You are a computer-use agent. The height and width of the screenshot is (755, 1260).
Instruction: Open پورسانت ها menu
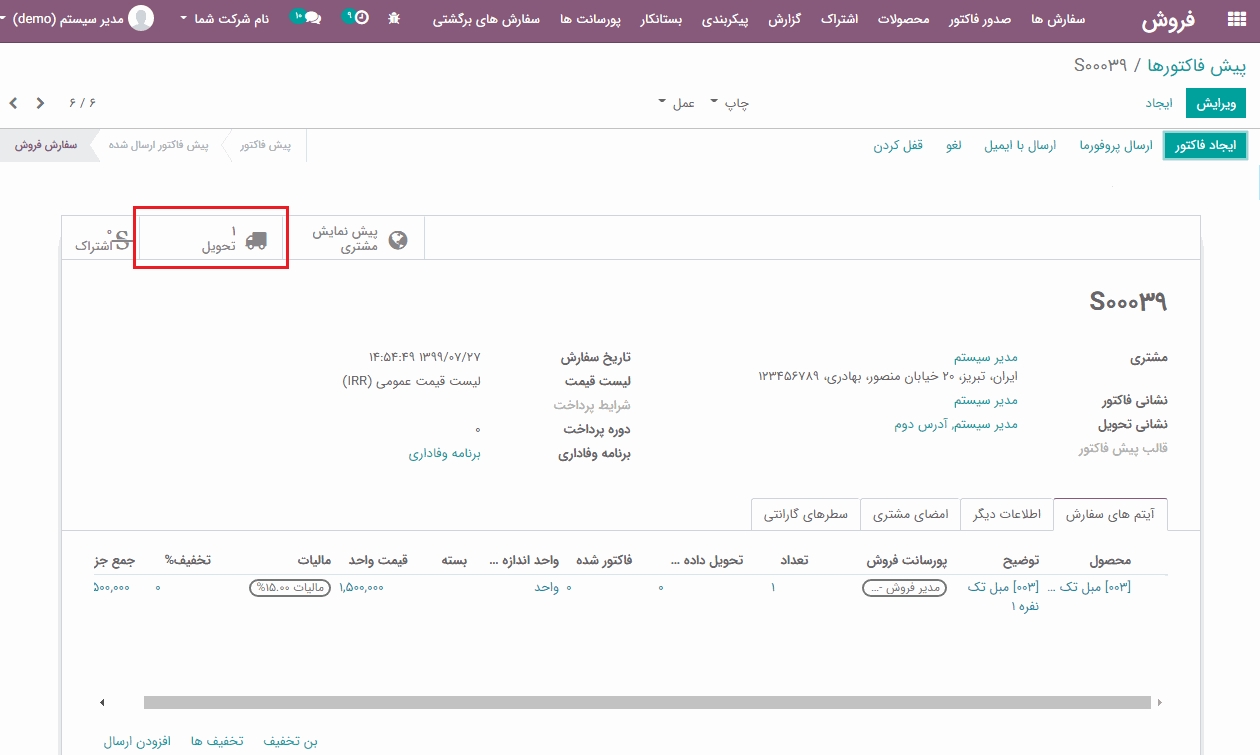click(590, 19)
